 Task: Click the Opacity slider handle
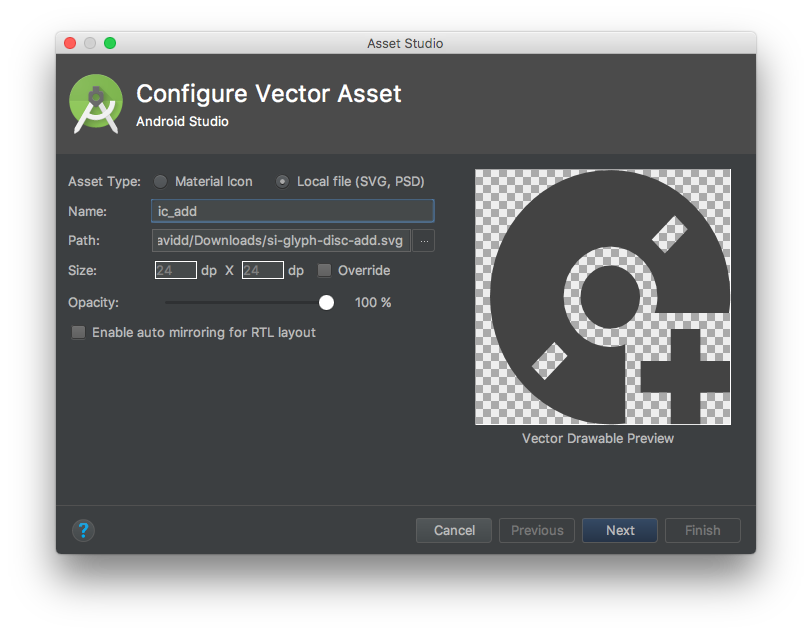click(326, 302)
